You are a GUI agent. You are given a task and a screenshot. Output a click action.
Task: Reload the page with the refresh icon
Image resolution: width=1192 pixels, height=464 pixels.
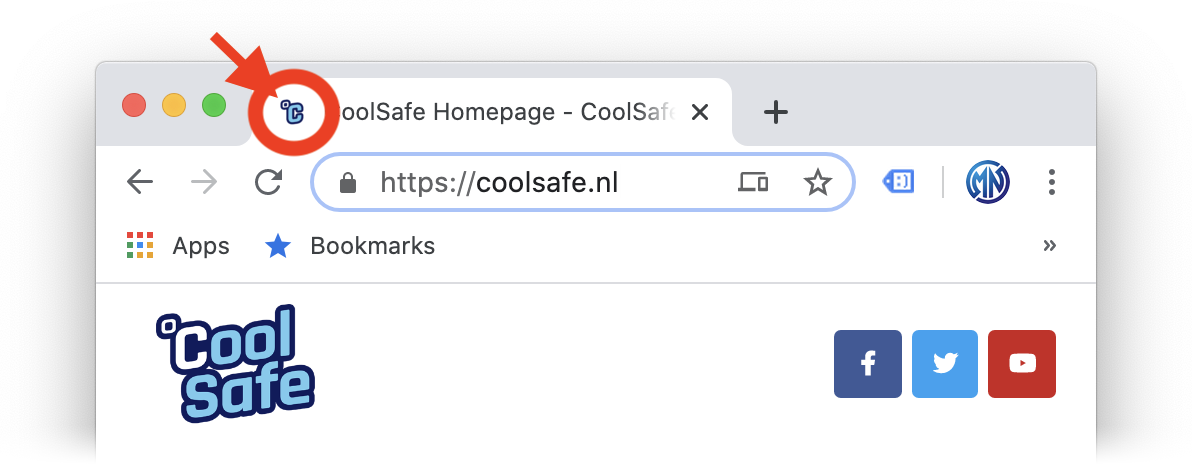pos(268,183)
